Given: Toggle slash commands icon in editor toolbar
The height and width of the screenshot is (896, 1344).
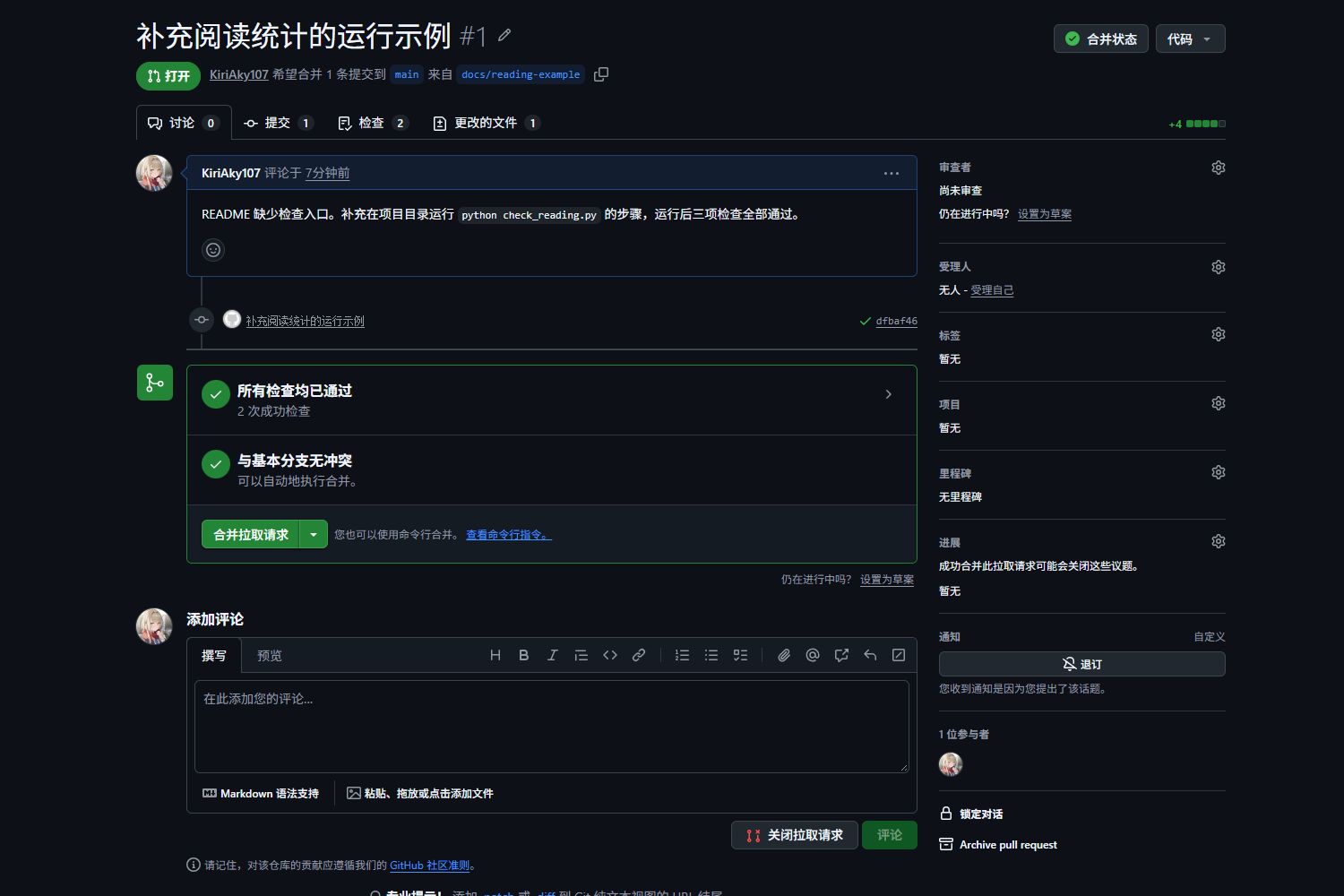Looking at the screenshot, I should pos(899,655).
